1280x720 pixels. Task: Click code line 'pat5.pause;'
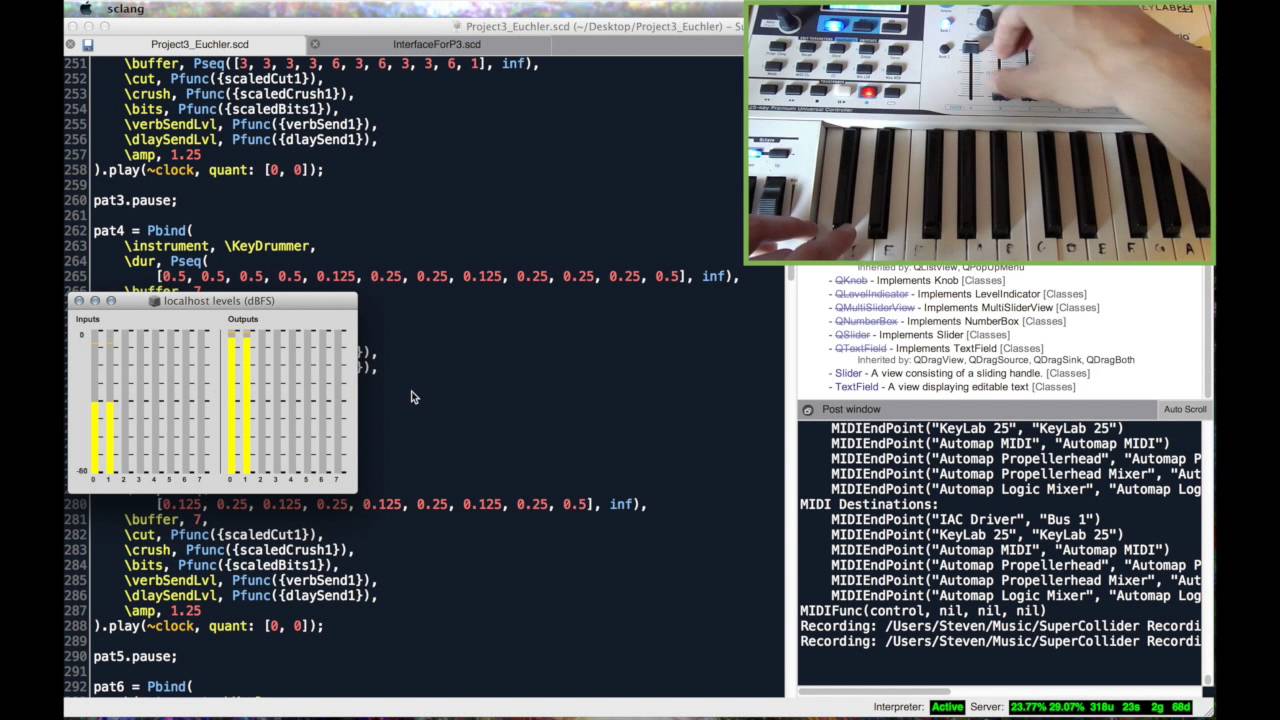[x=135, y=656]
